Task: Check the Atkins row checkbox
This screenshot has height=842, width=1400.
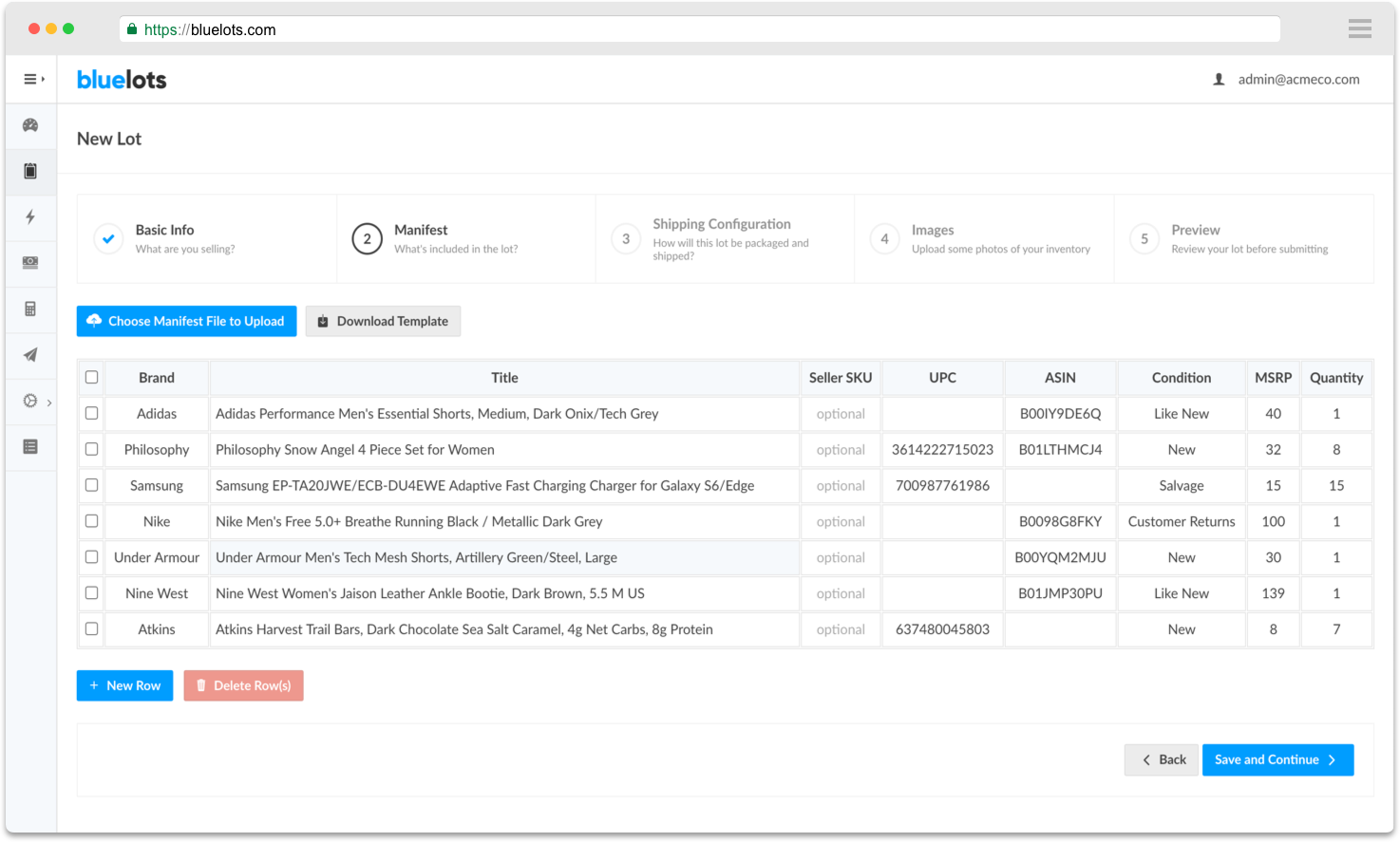Action: 91,628
